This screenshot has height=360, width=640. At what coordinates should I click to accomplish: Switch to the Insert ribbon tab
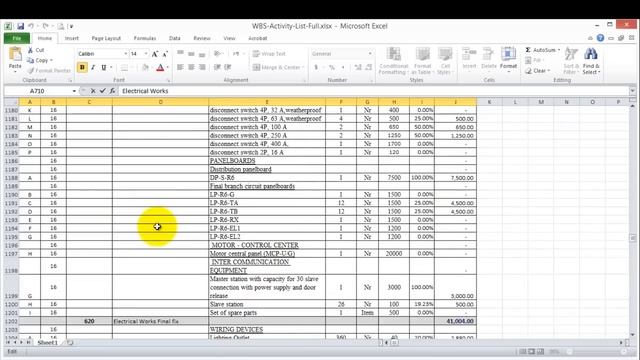(x=71, y=38)
